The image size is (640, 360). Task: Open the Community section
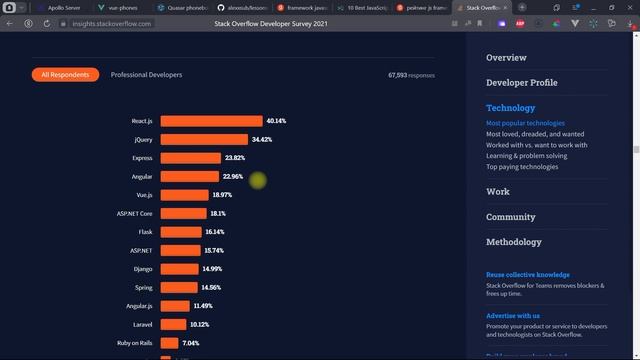pos(511,217)
